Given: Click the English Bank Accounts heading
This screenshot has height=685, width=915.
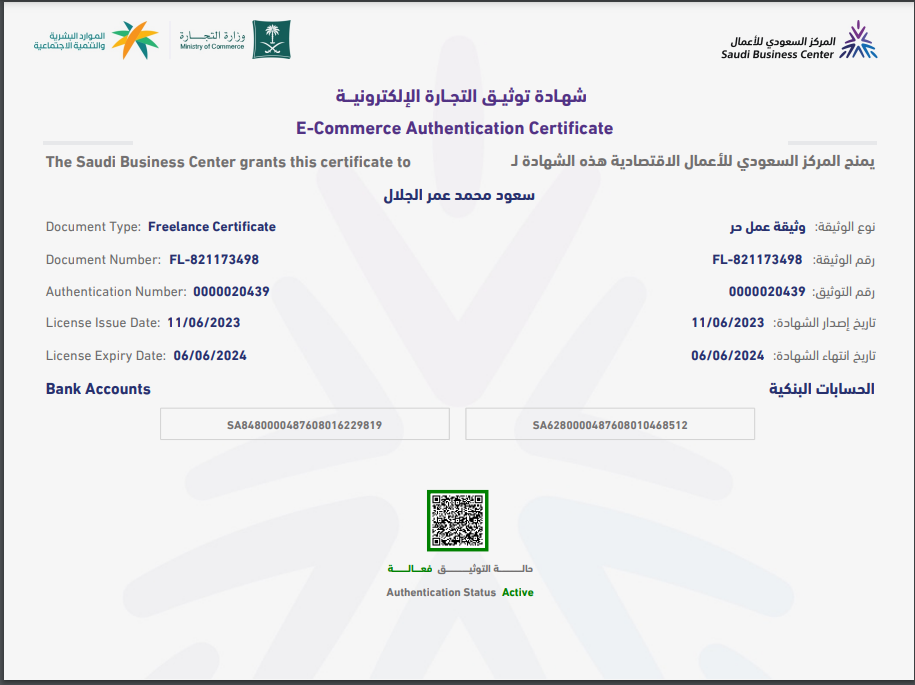Looking at the screenshot, I should point(98,389).
